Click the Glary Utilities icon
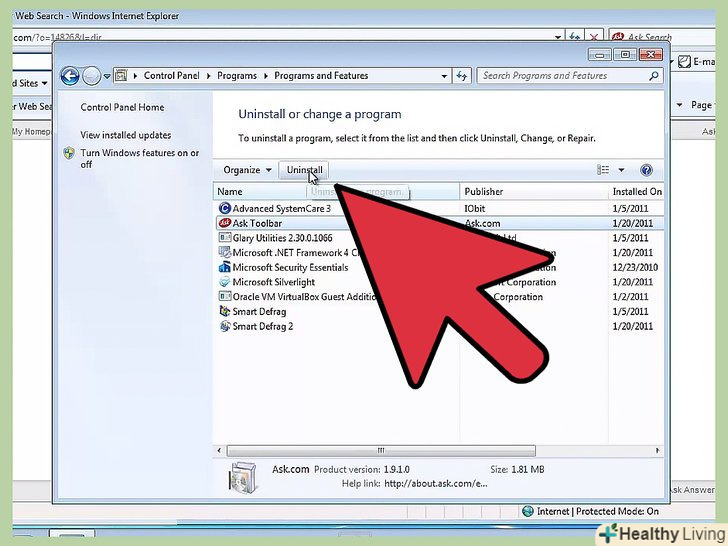The image size is (728, 546). tap(225, 238)
